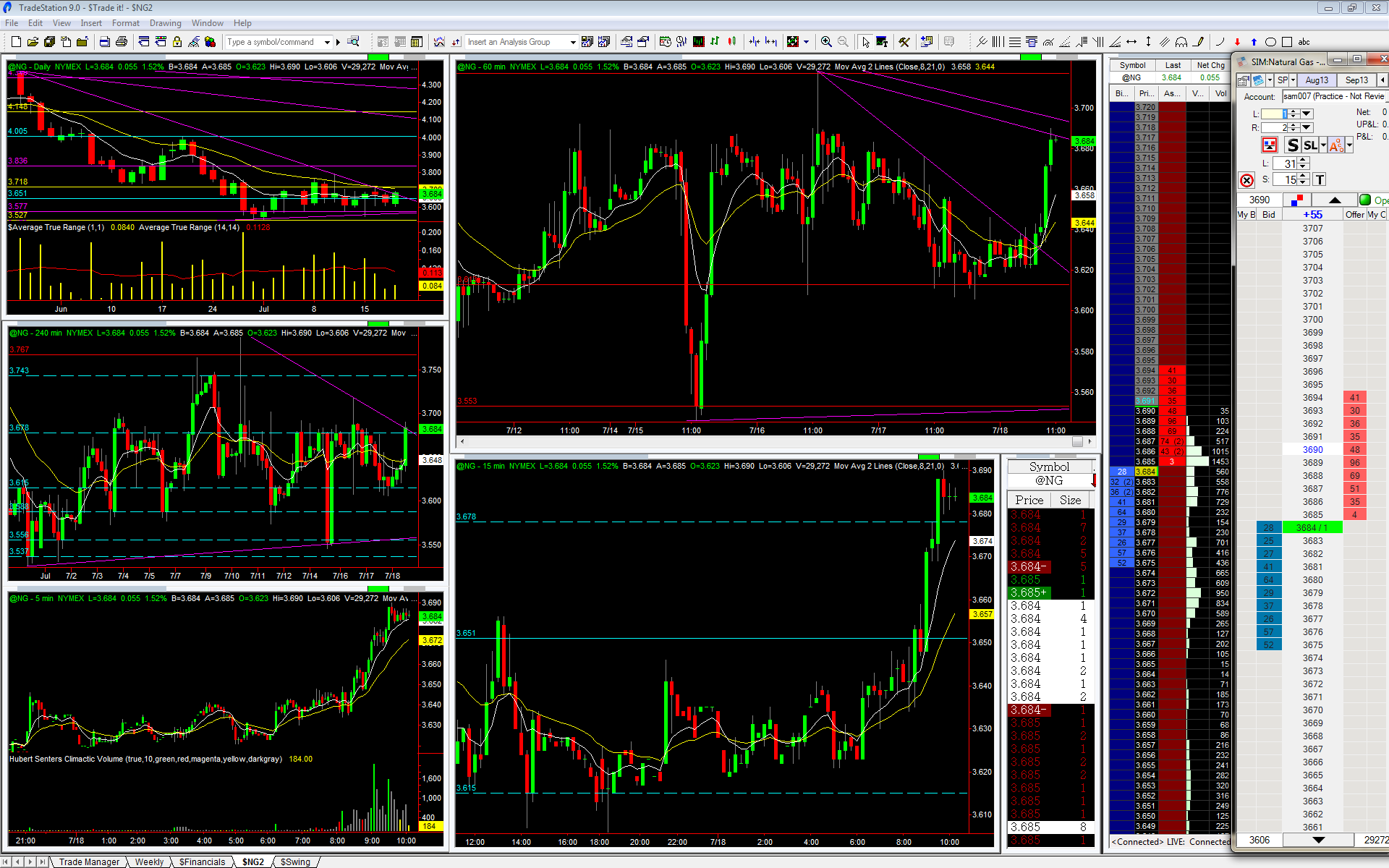Click the Print toolbar icon

(x=122, y=42)
